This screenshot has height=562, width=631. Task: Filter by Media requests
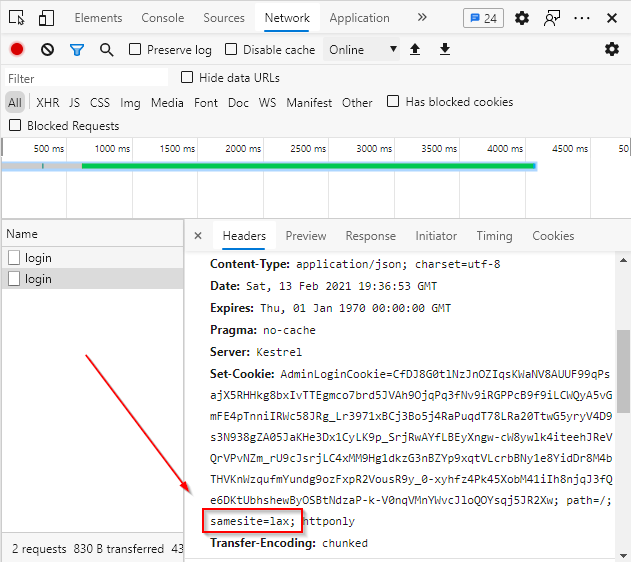(x=167, y=103)
